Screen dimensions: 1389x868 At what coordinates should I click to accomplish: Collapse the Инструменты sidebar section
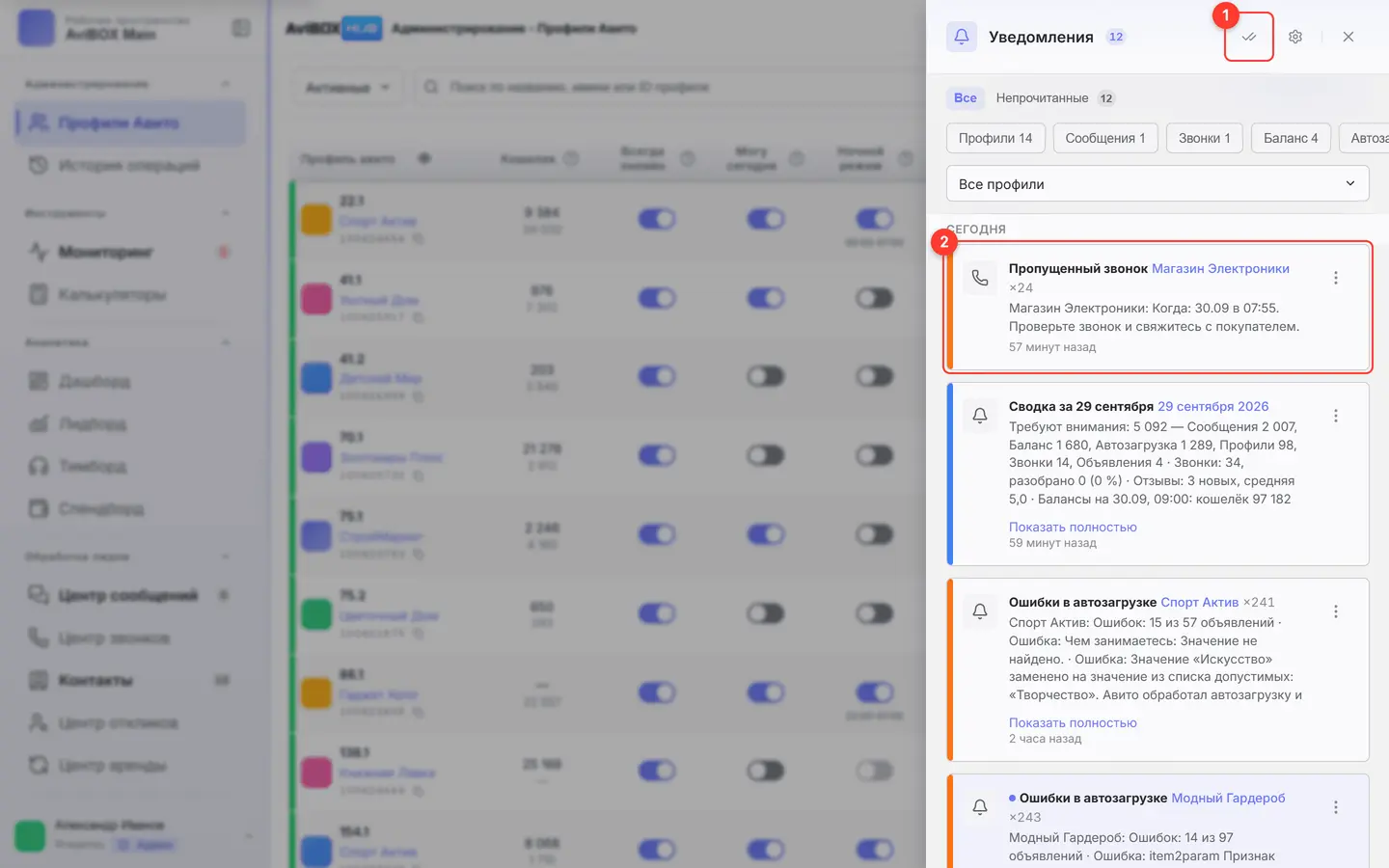[x=226, y=213]
